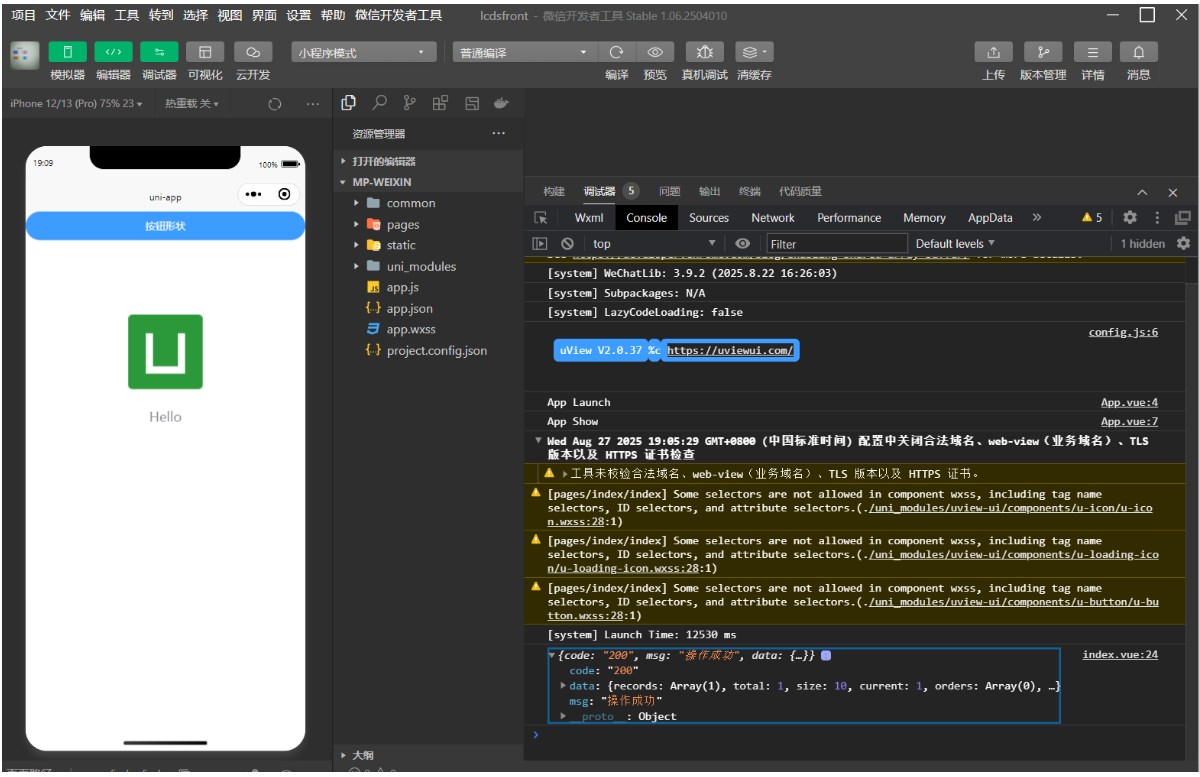This screenshot has height=777, width=1200.
Task: Open 版本管理 version control
Action: pos(1043,52)
